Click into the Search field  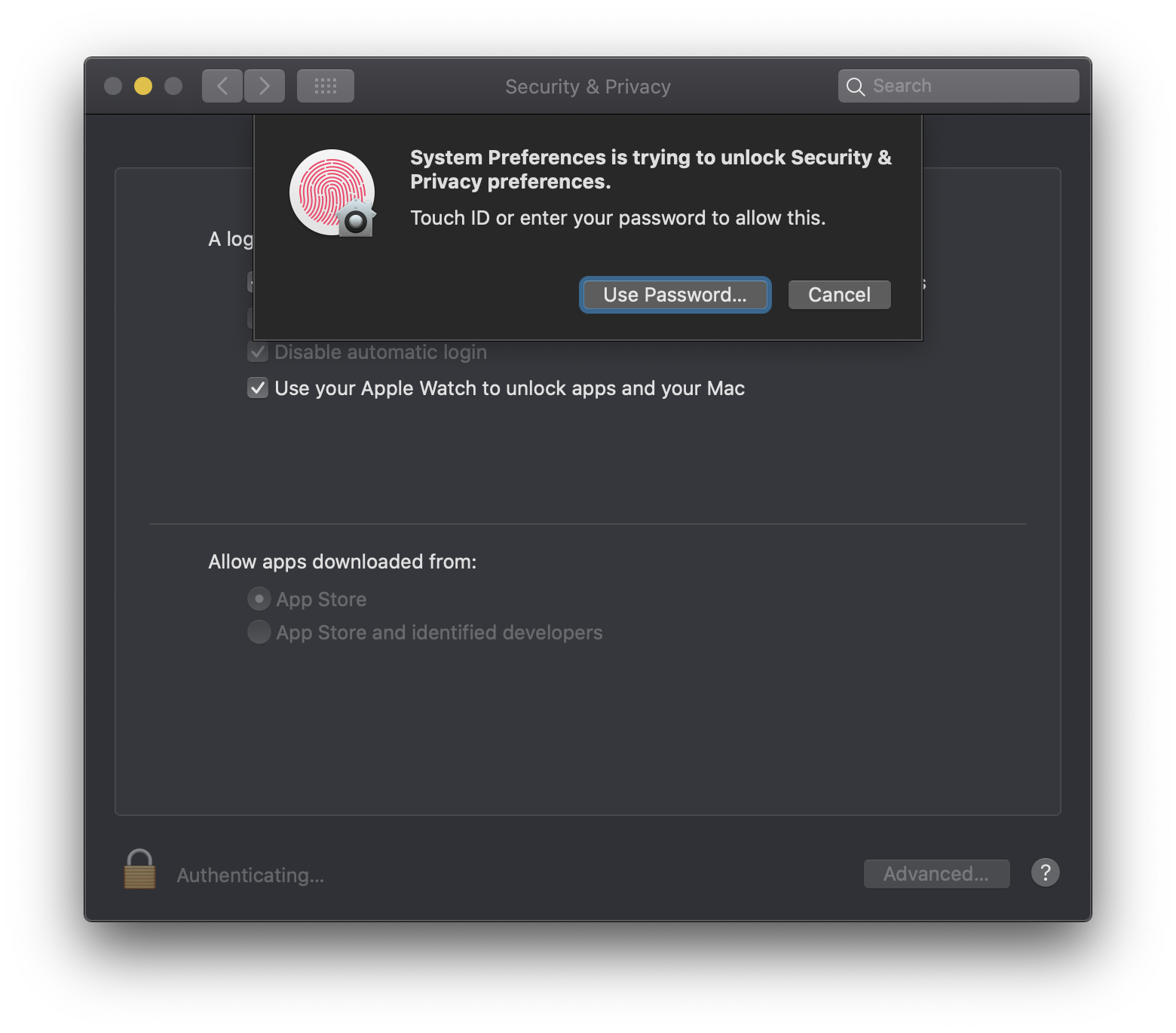coord(959,86)
